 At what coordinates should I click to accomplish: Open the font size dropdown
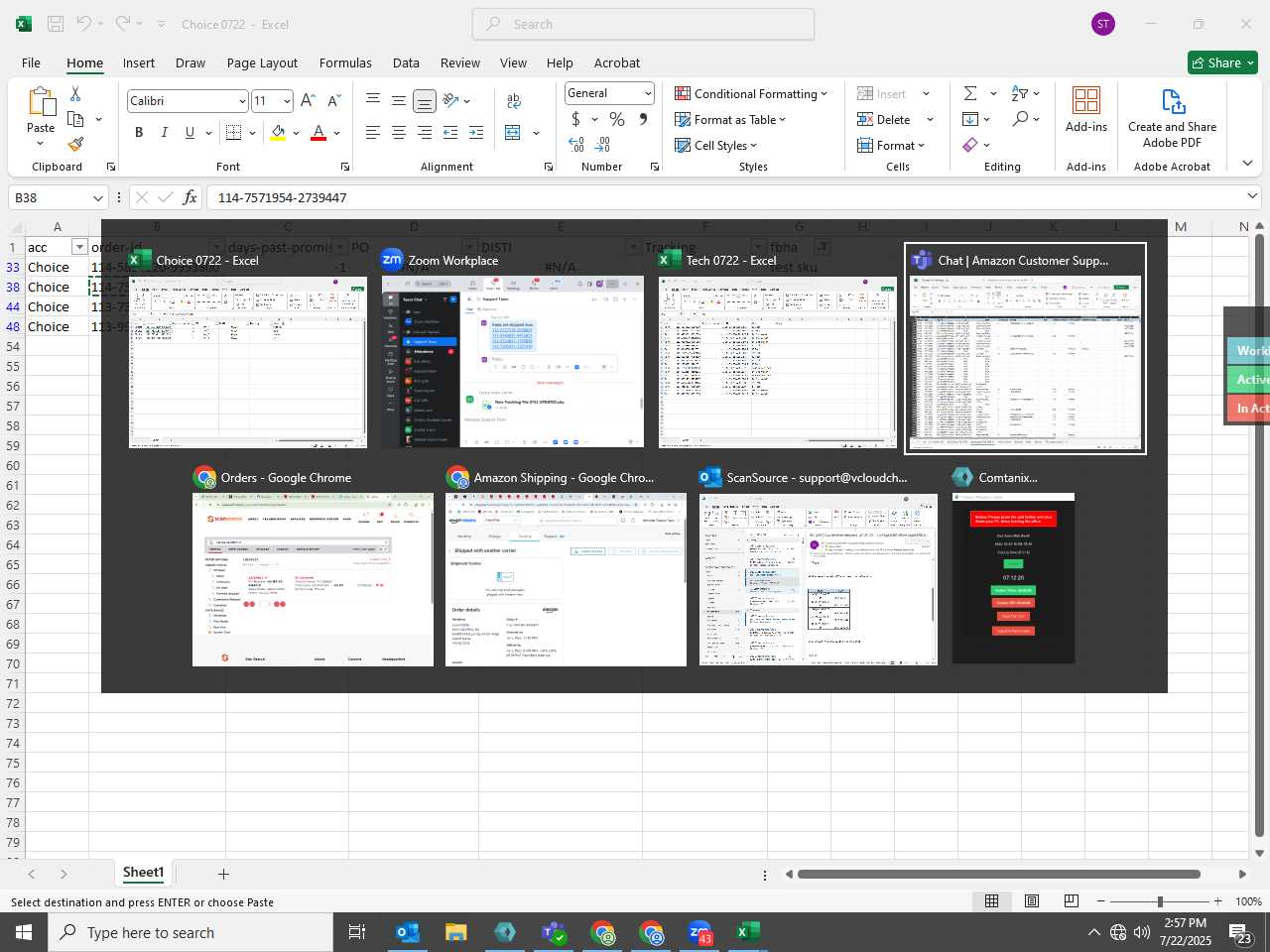point(287,101)
